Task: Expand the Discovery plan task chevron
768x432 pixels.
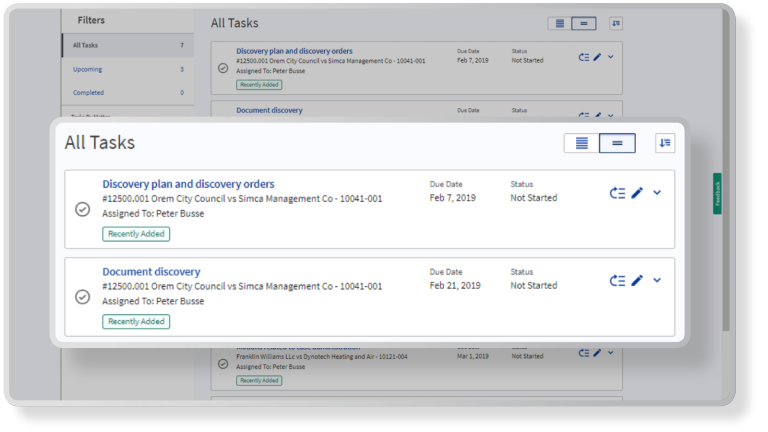Action: click(657, 193)
